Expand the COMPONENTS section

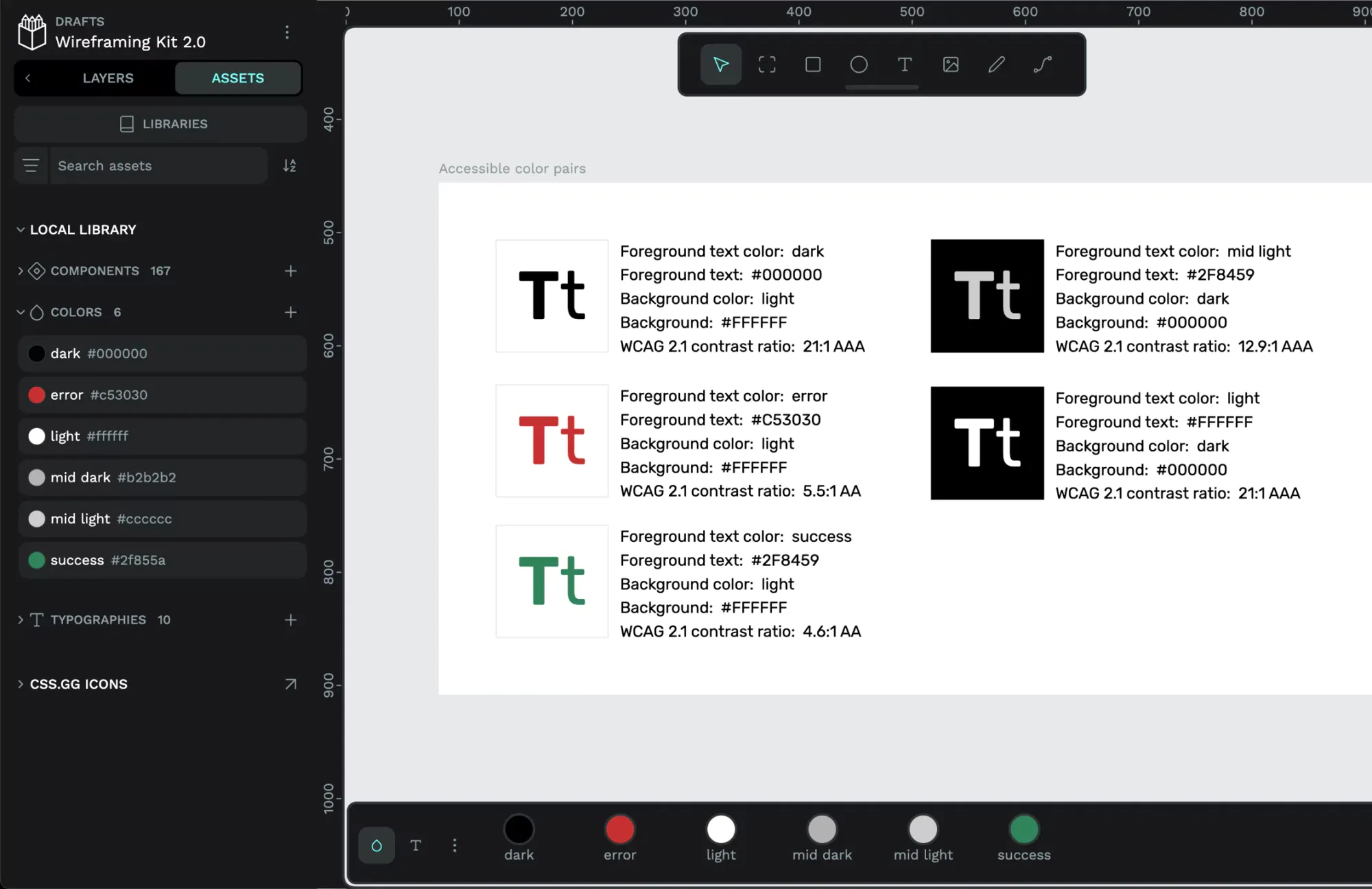(20, 270)
